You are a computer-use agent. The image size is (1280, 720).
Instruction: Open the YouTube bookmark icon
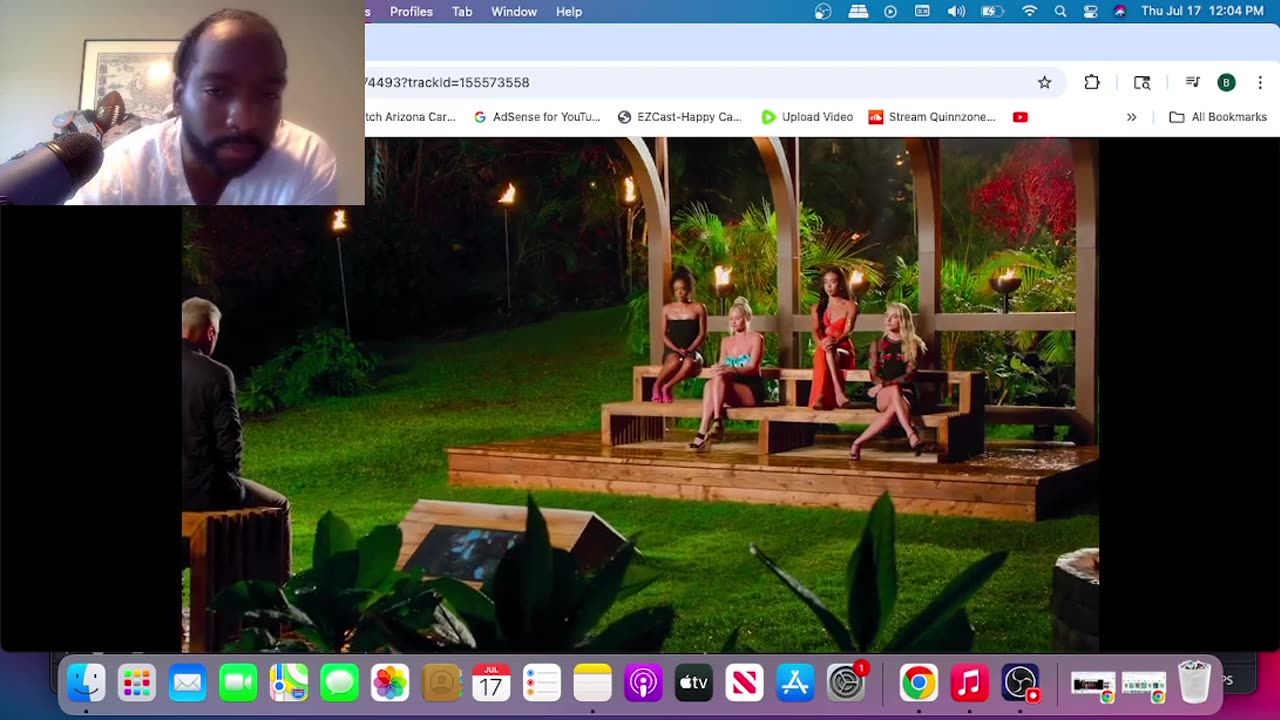click(1020, 117)
